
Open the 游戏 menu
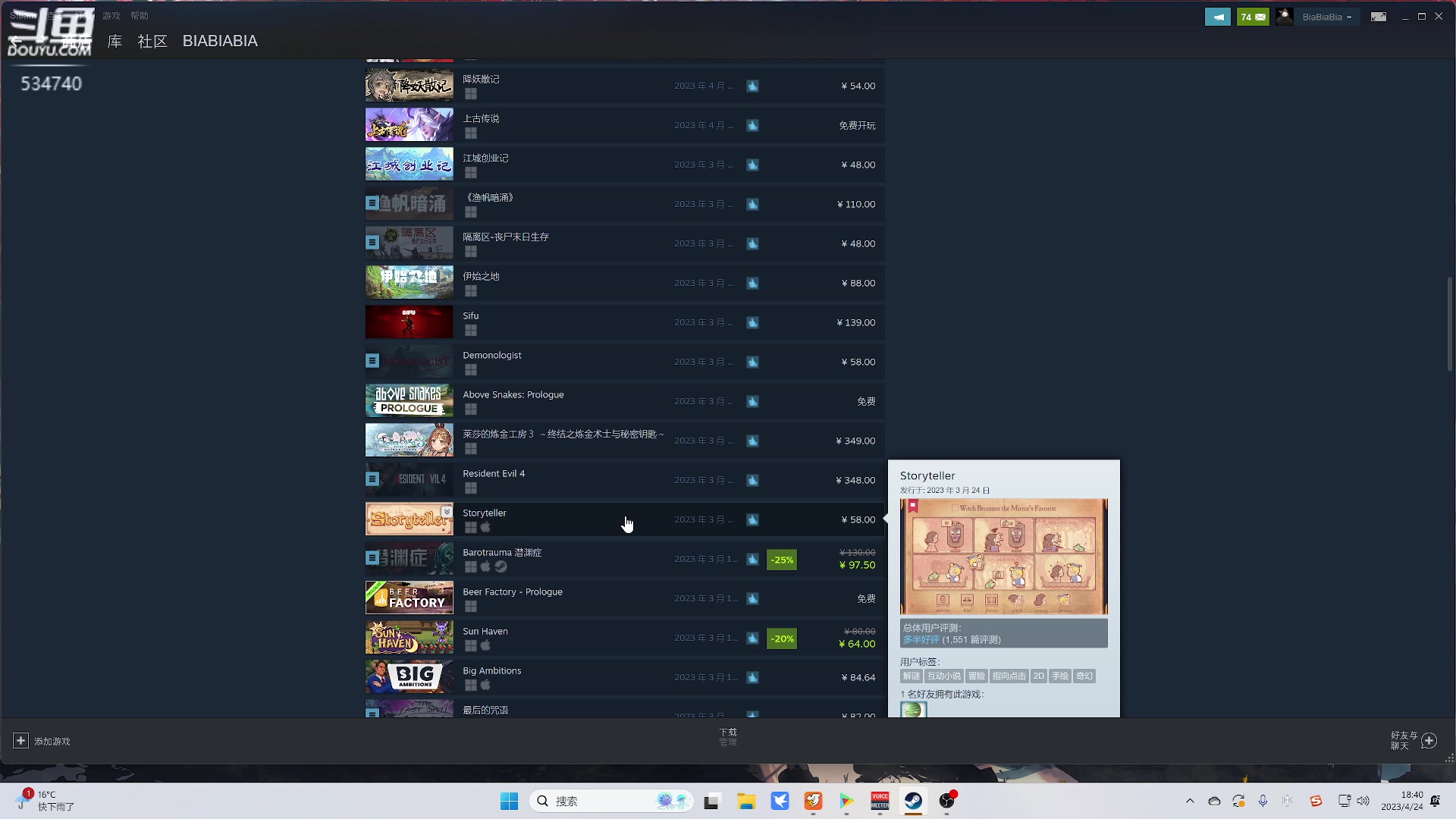point(111,15)
